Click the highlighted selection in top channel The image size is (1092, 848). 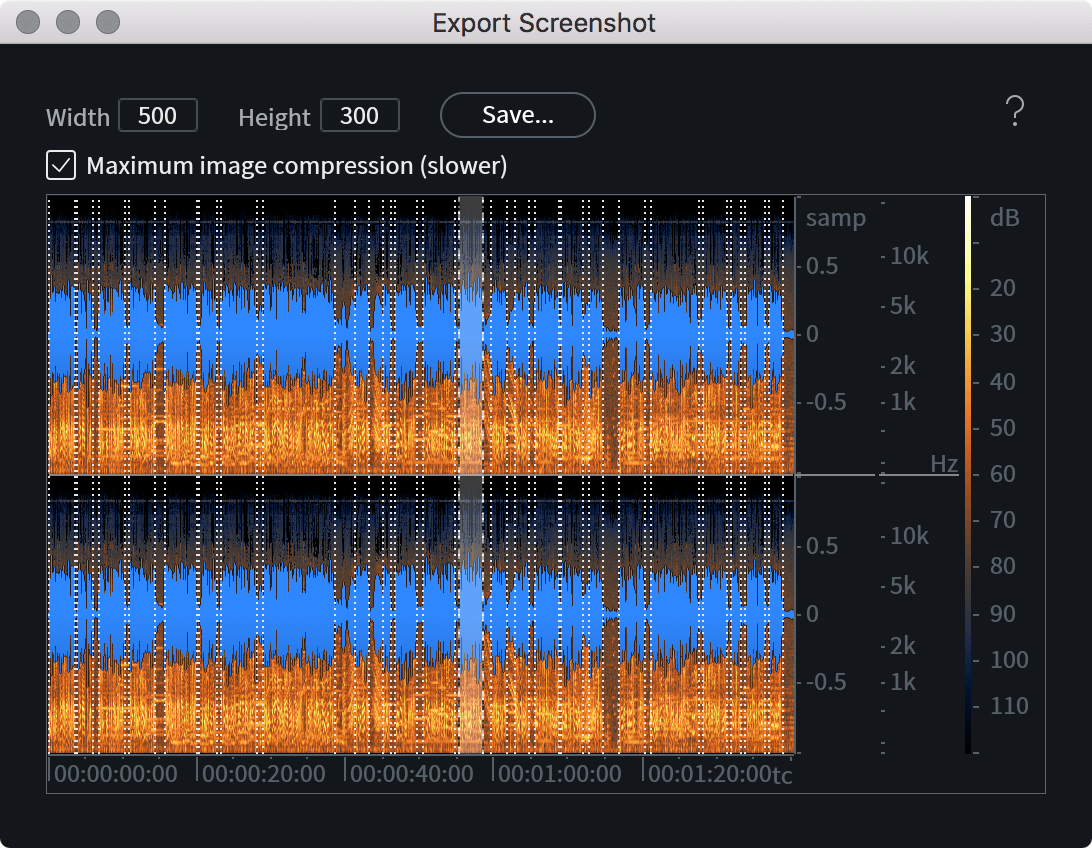(x=471, y=335)
